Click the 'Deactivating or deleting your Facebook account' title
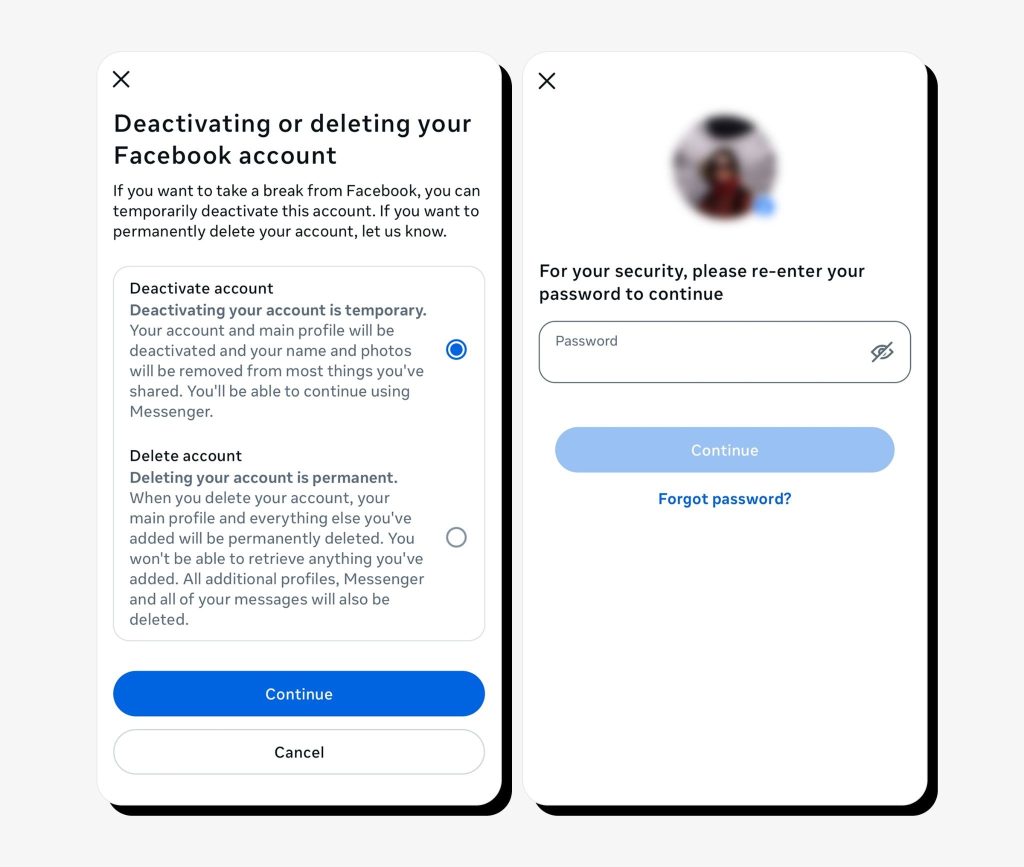The width and height of the screenshot is (1024, 867). point(292,139)
